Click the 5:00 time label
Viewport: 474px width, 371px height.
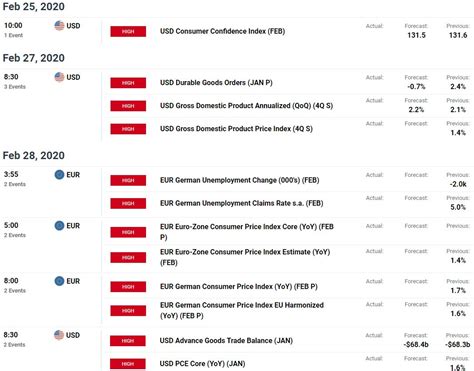pos(11,225)
